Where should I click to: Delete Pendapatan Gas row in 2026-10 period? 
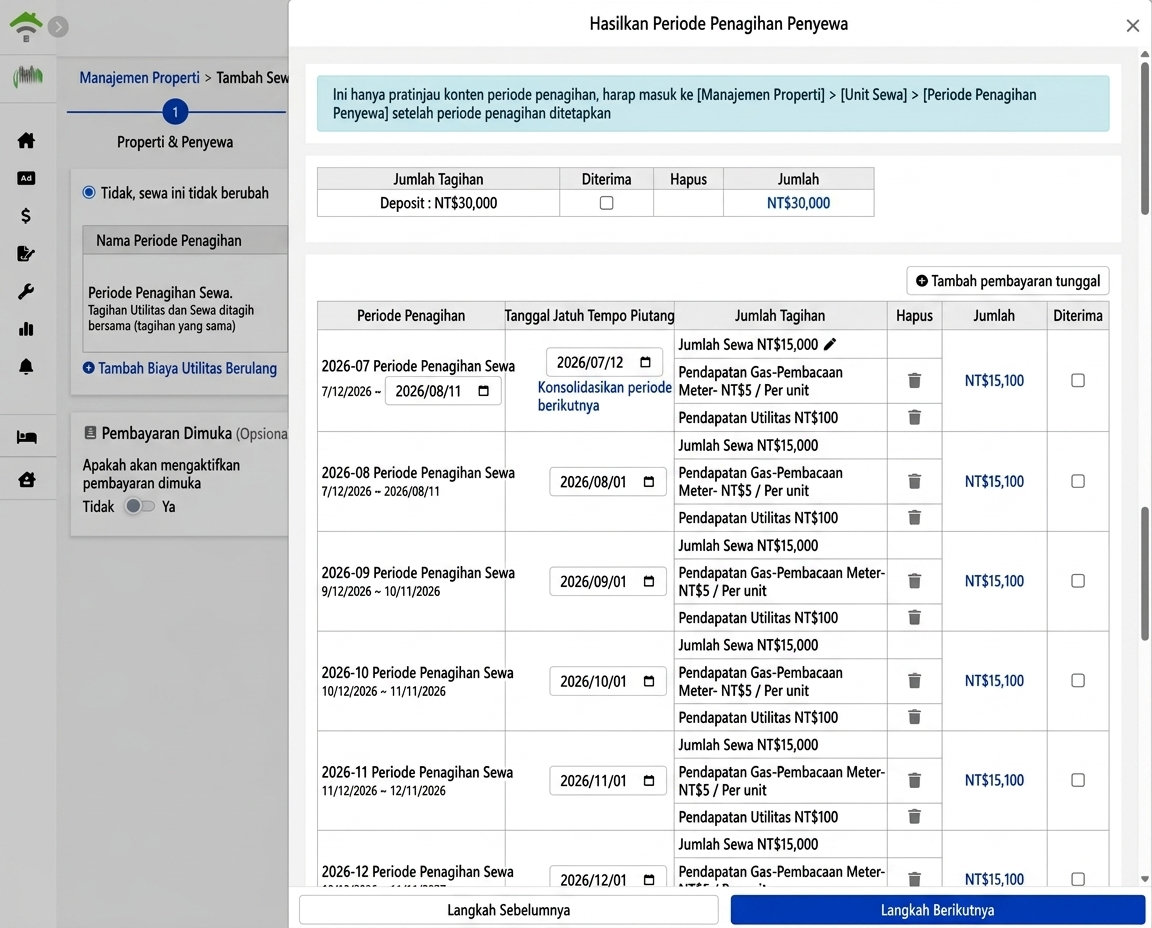tap(915, 680)
